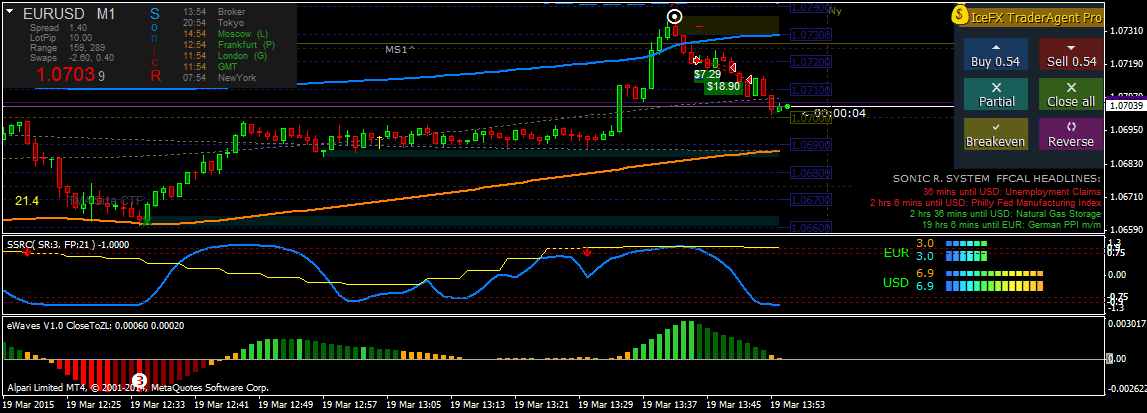Click the Philly Fed Manufacturing Index headline
This screenshot has height=413, width=1147.
coord(985,202)
